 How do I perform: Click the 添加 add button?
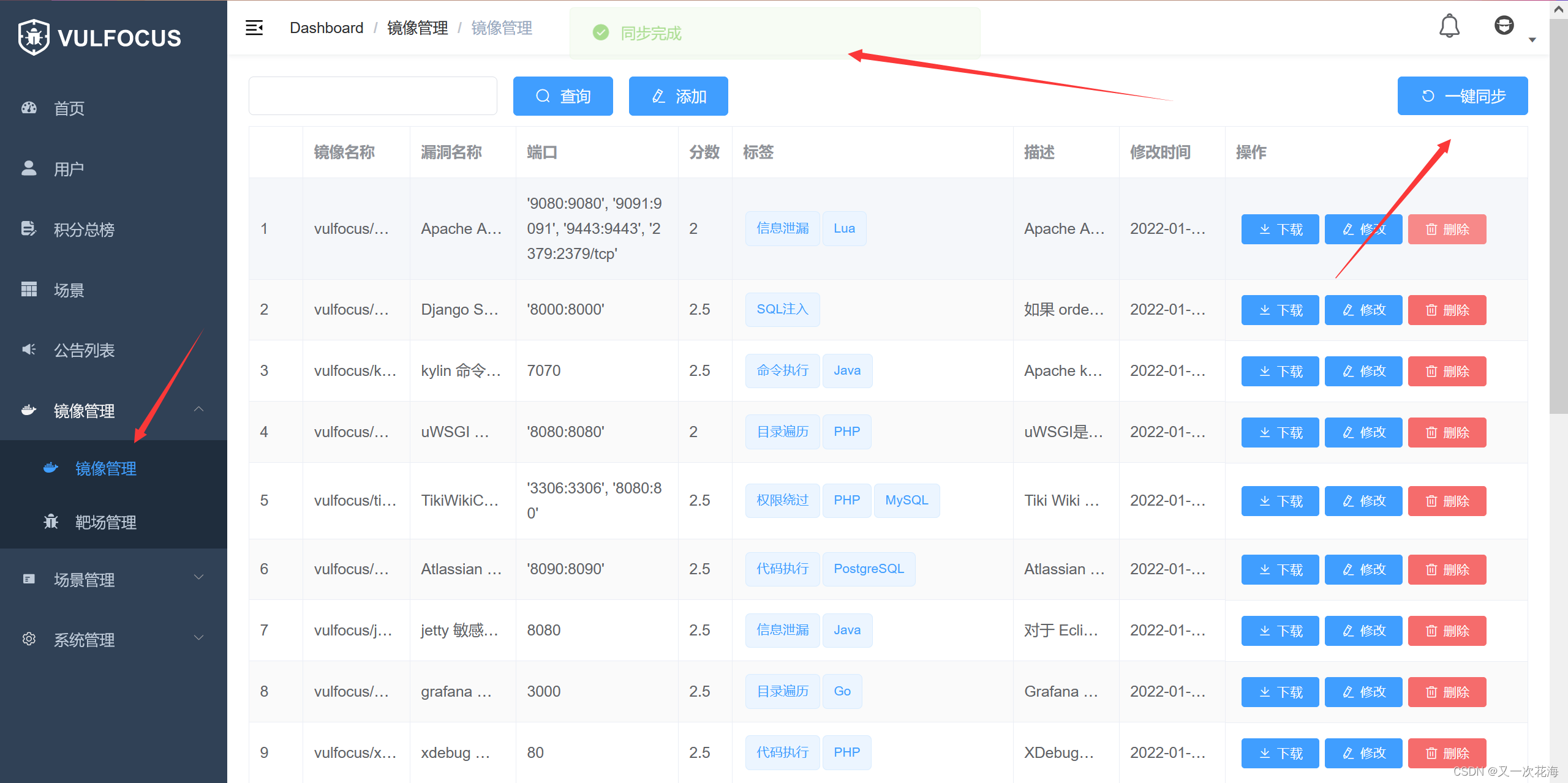[679, 96]
